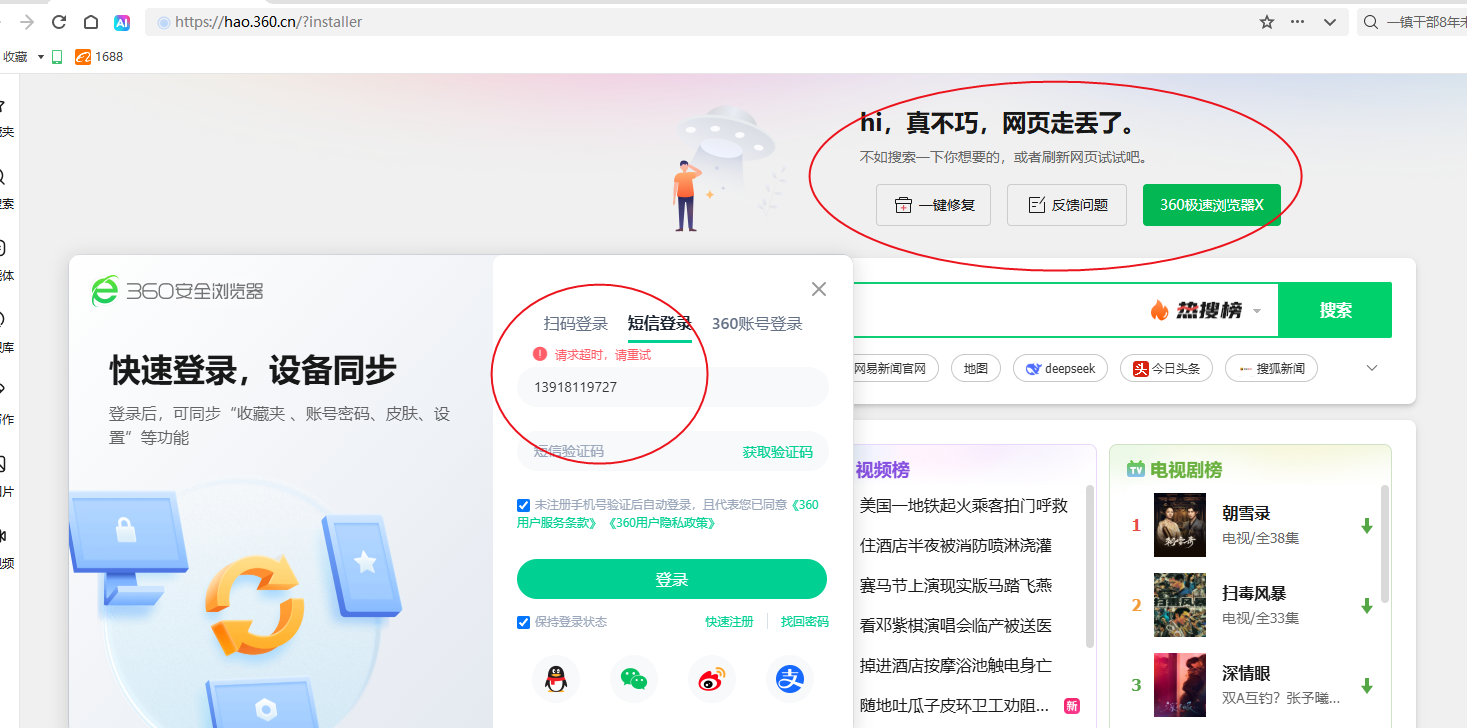Open 360用户服务条款 link
This screenshot has width=1467, height=728.
(x=667, y=514)
